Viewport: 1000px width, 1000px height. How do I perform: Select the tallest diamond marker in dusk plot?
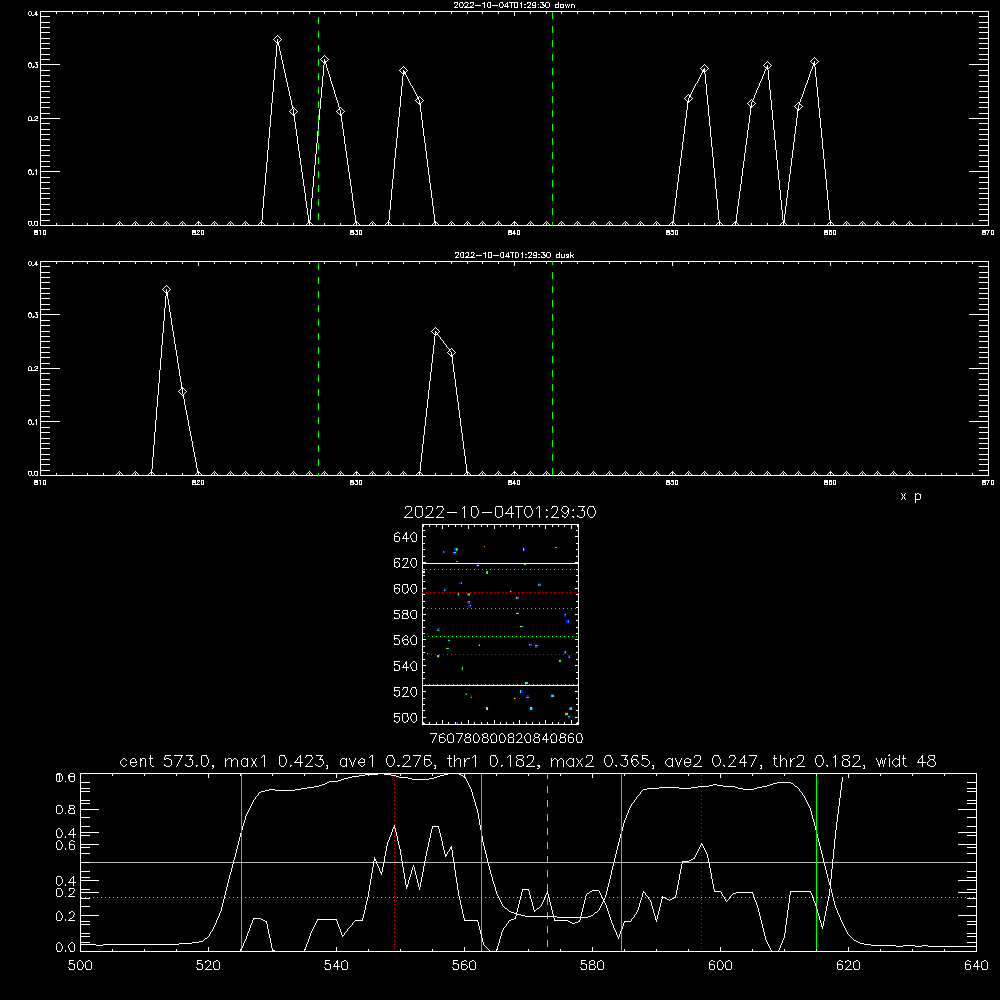(166, 290)
